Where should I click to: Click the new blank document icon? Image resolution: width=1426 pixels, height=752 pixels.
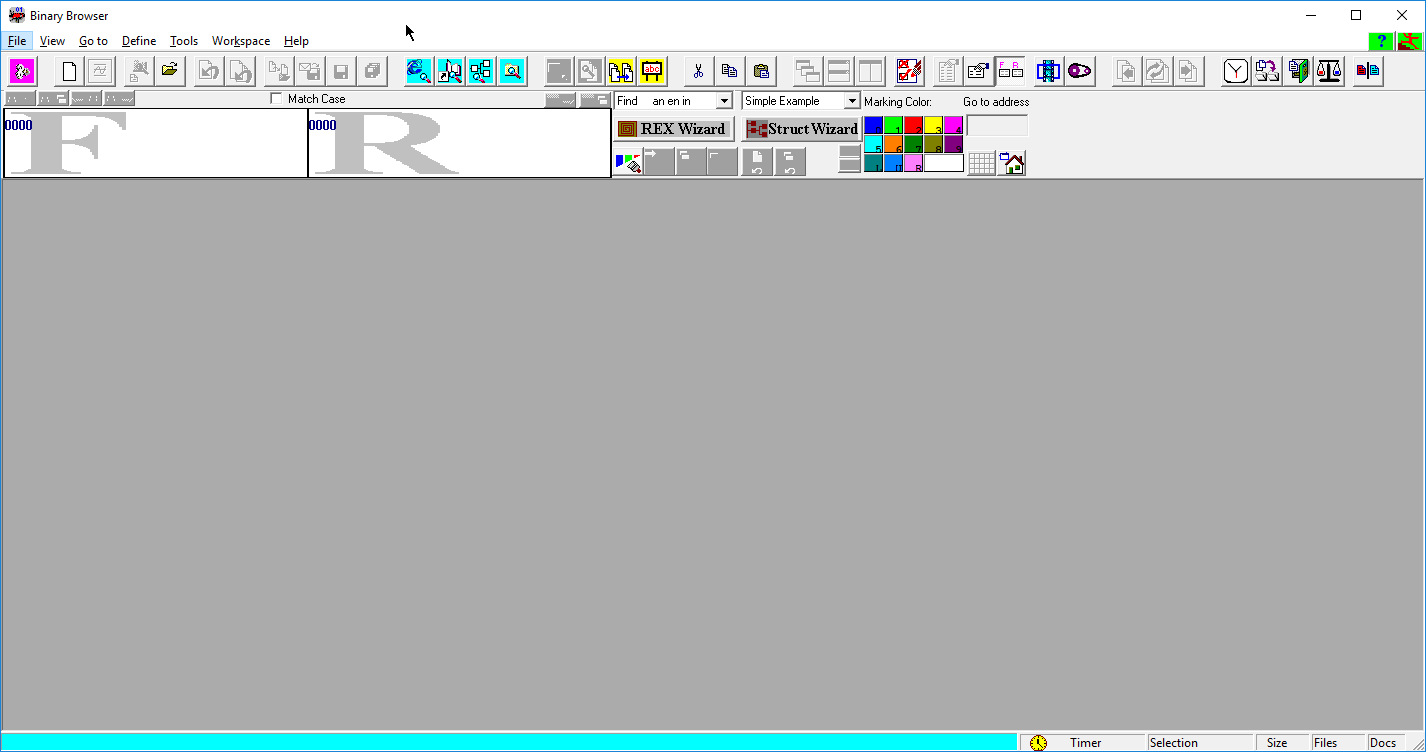click(x=69, y=71)
